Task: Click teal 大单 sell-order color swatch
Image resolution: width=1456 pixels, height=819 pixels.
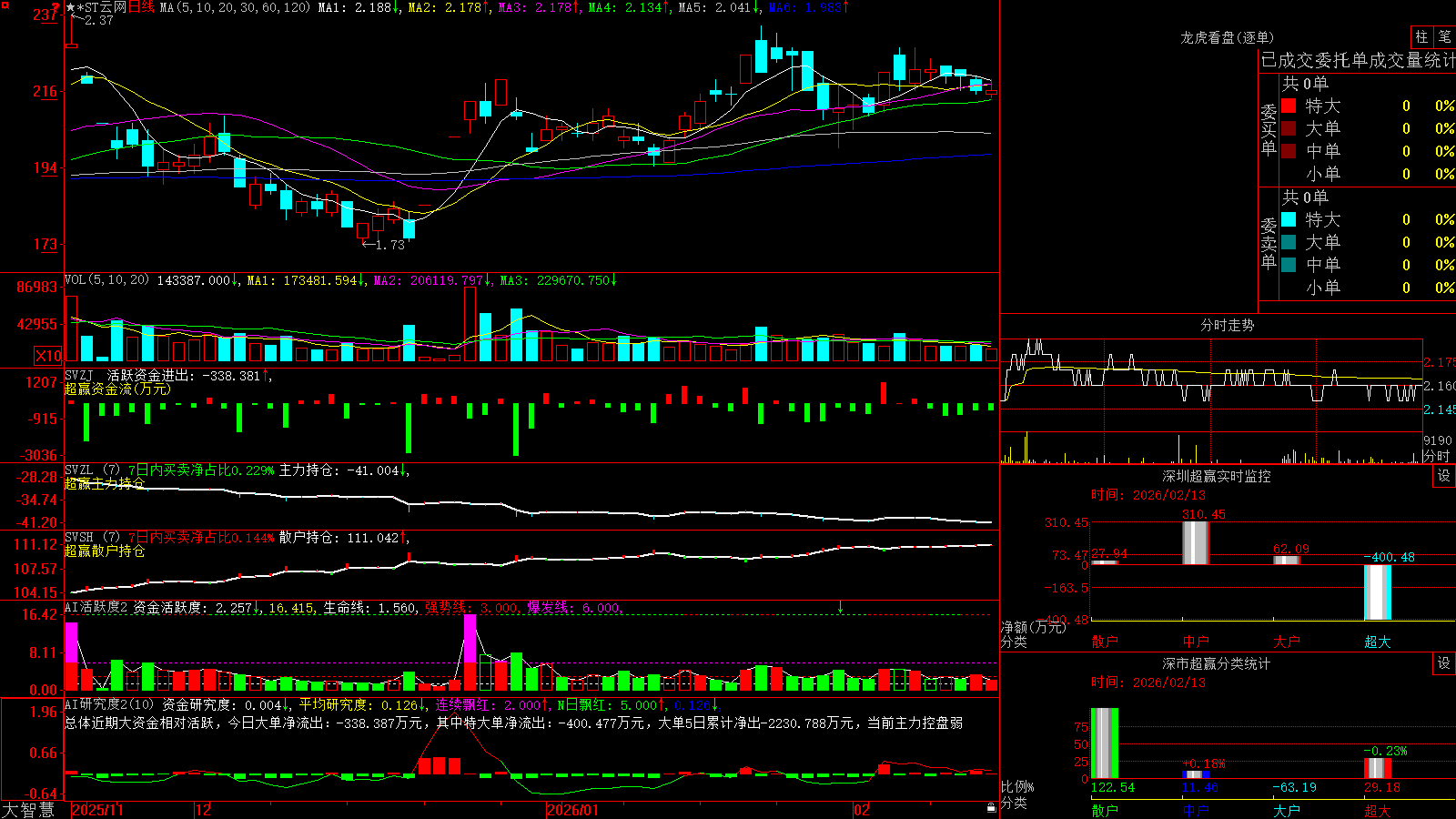Action: pos(1289,242)
